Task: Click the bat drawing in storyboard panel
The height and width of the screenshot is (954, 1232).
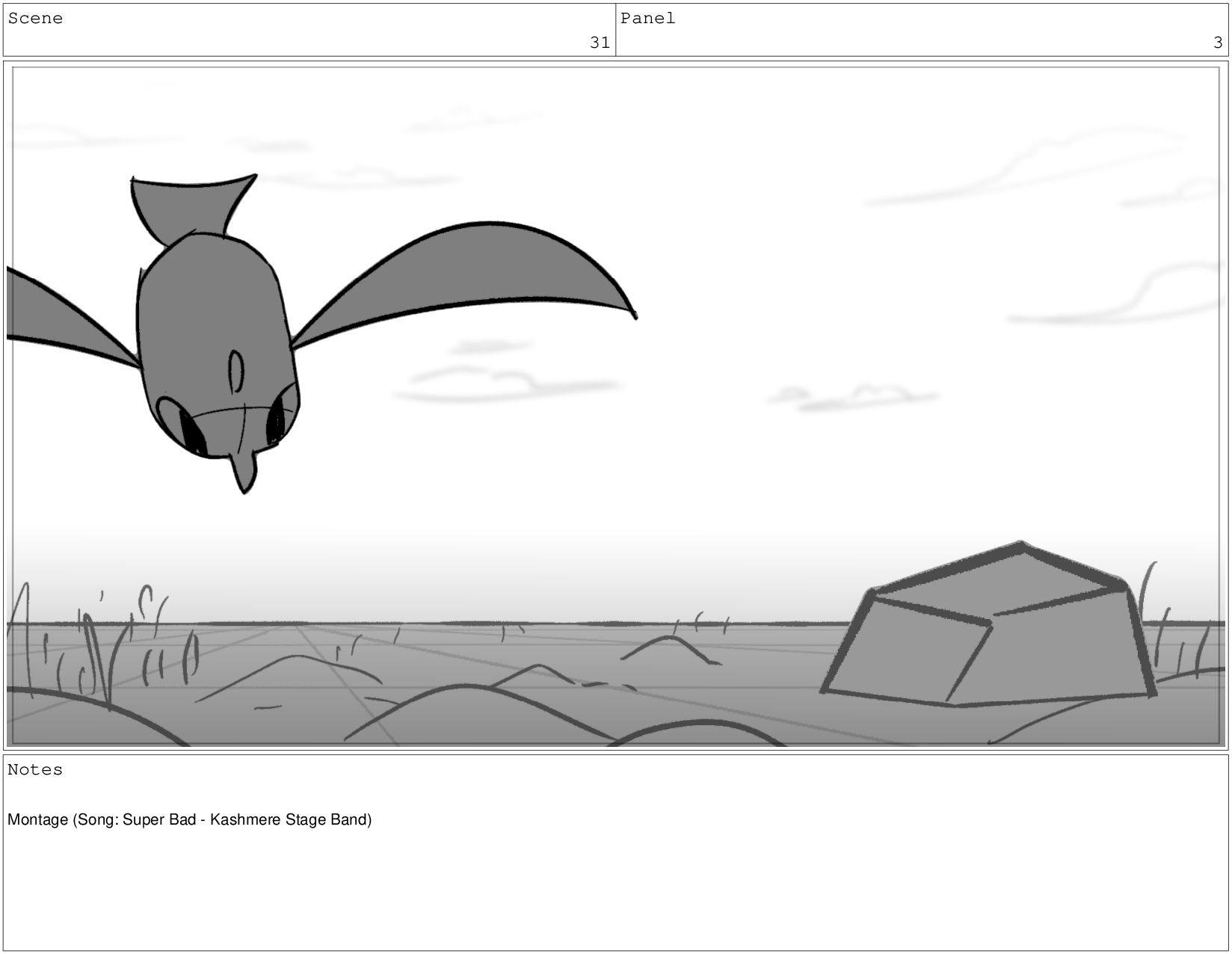Action: pyautogui.click(x=321, y=333)
